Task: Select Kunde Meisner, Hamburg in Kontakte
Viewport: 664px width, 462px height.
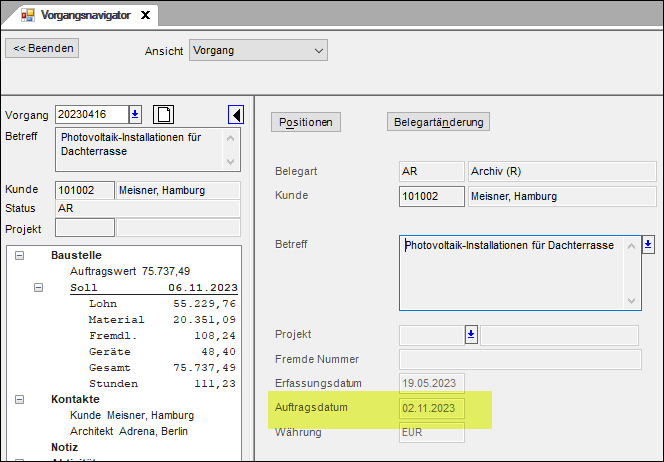Action: [x=131, y=415]
